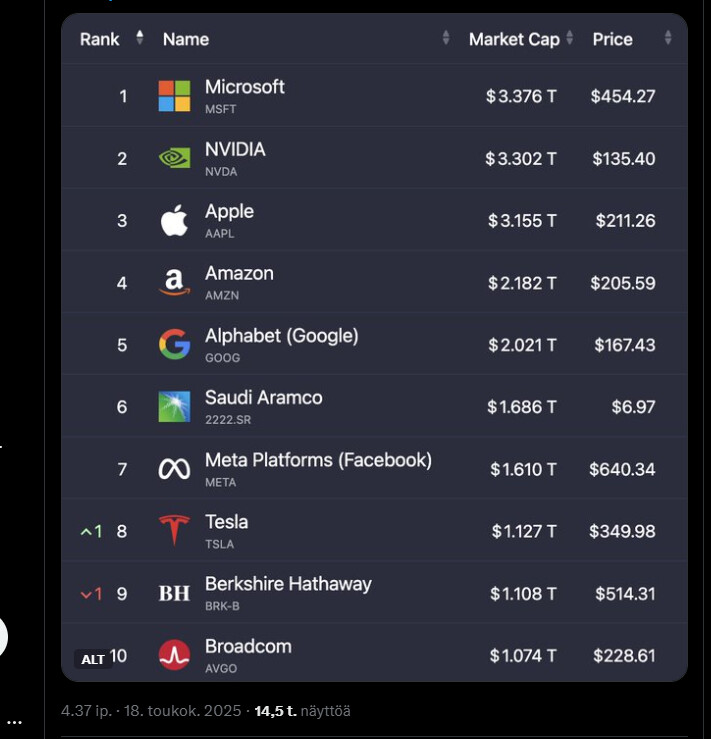Click Alphabet market cap $2.021 T
Screen dimensions: 711x739
(522, 345)
